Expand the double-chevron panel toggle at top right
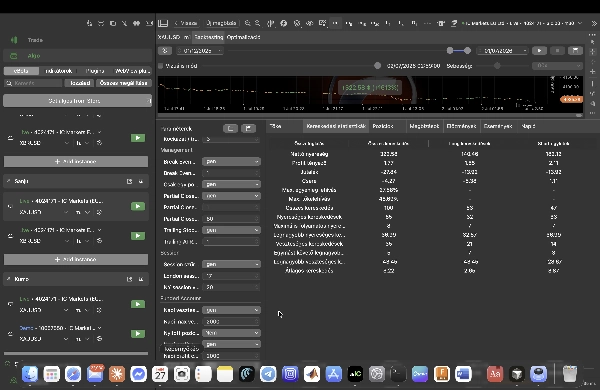The width and height of the screenshot is (600, 390). click(594, 23)
